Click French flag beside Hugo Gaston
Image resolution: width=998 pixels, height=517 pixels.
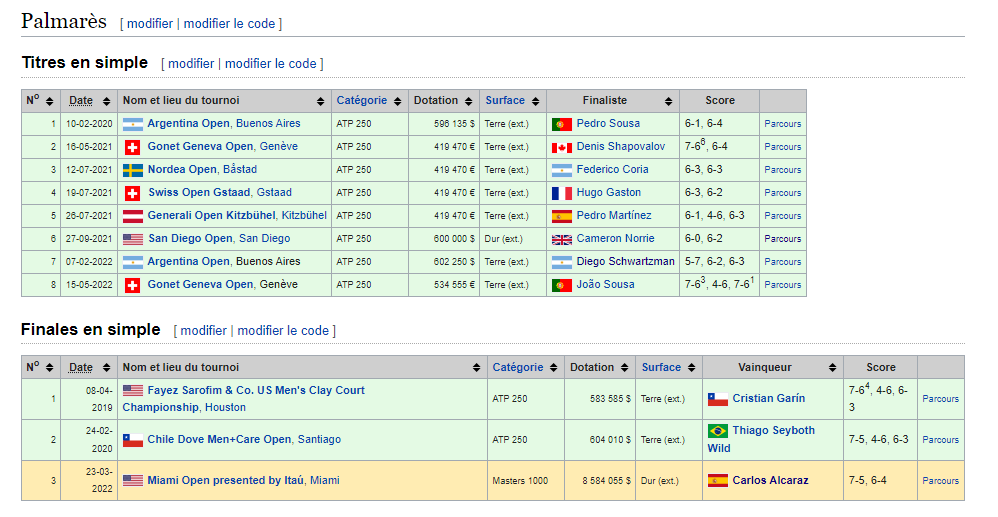[561, 193]
